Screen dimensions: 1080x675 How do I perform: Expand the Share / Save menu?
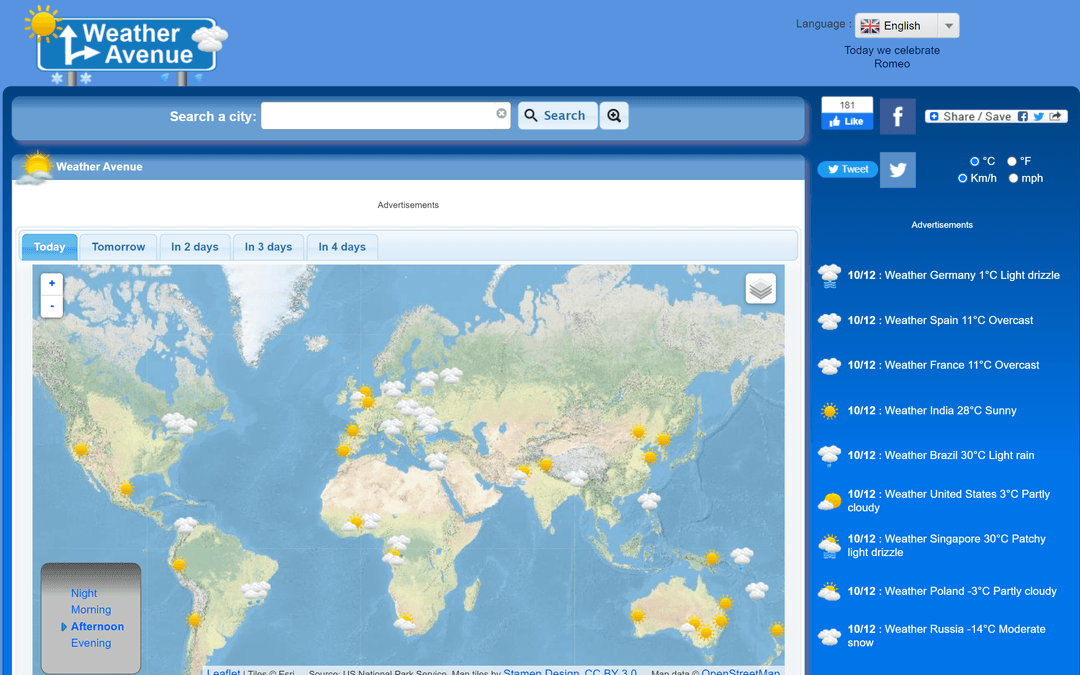point(970,116)
